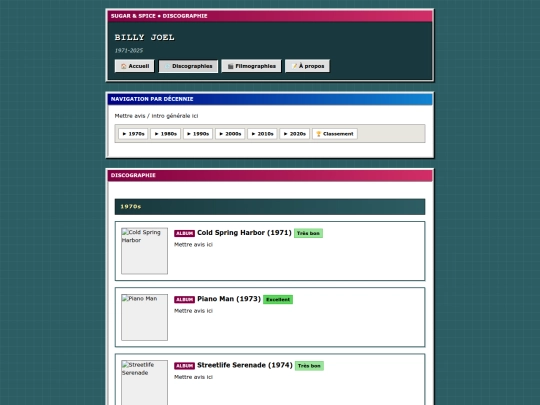
Task: Click ALBUM tag beside Streetlife Serenade
Action: pyautogui.click(x=184, y=366)
